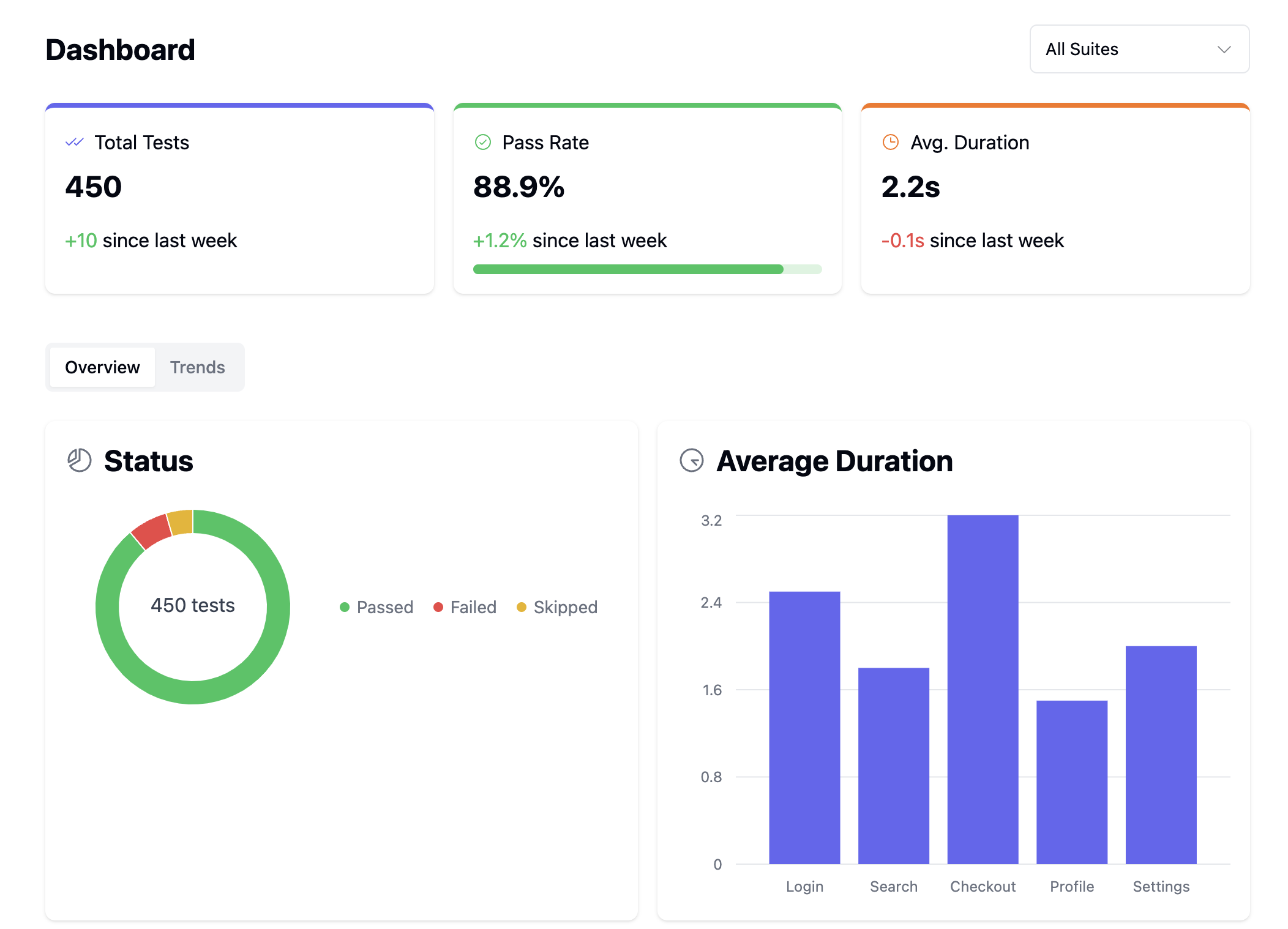Click the 2.2s average duration value

(x=911, y=187)
